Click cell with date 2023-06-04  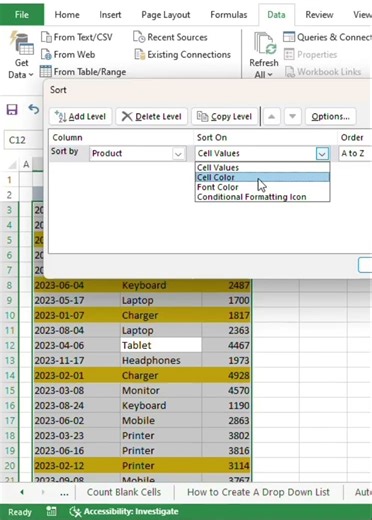pyautogui.click(x=77, y=285)
